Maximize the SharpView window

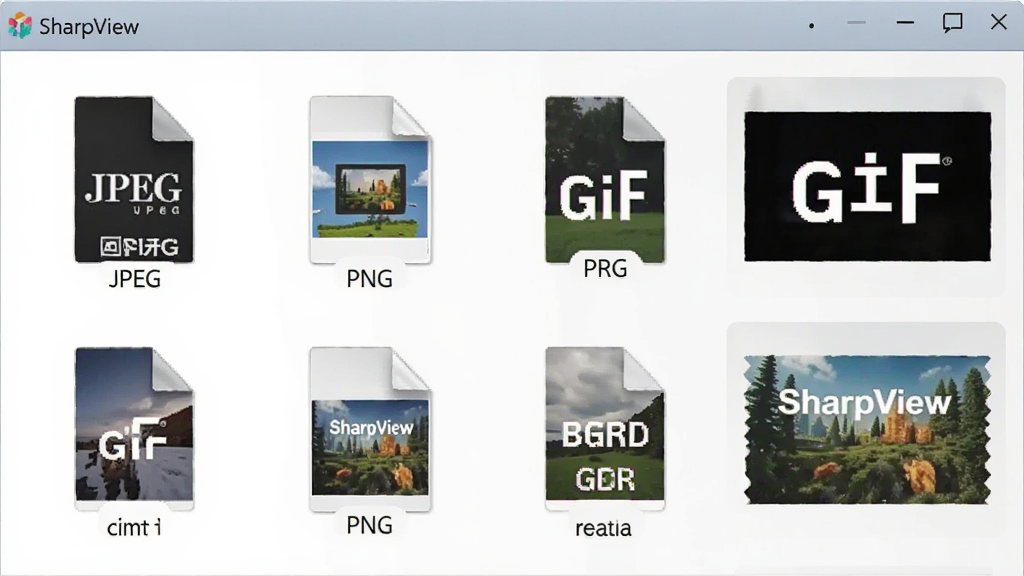point(952,23)
